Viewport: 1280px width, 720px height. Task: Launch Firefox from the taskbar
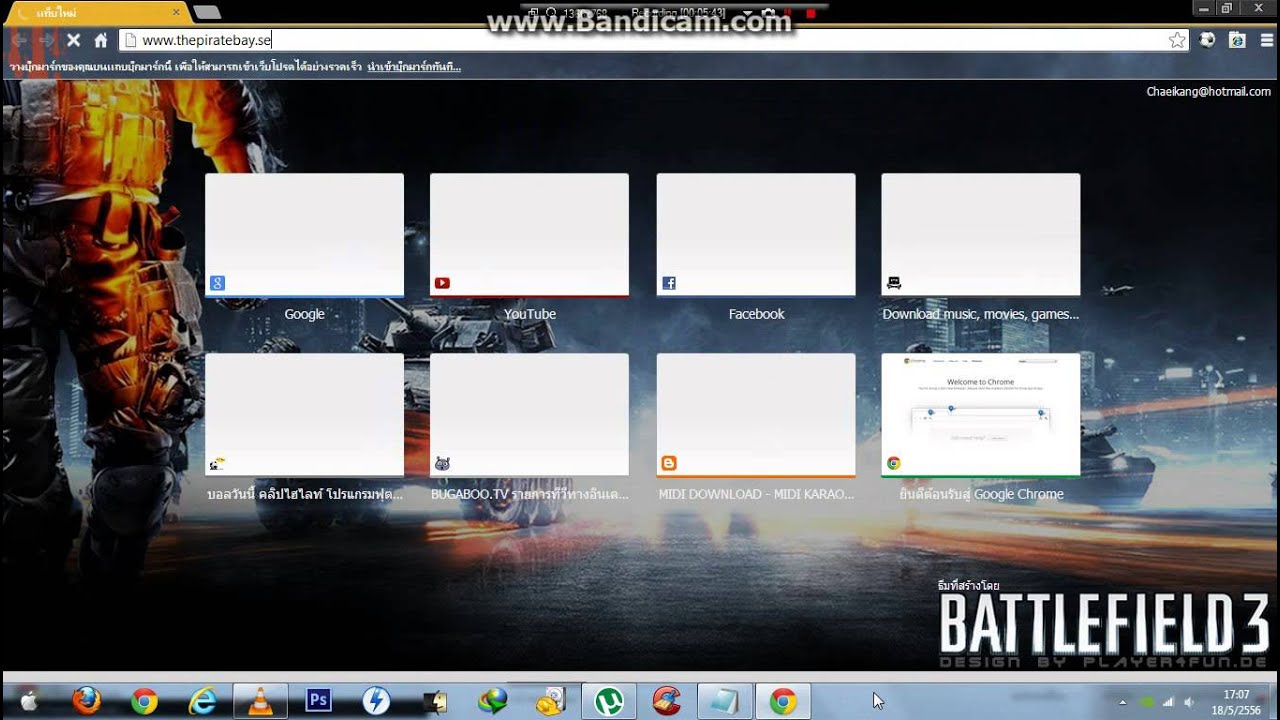point(87,701)
